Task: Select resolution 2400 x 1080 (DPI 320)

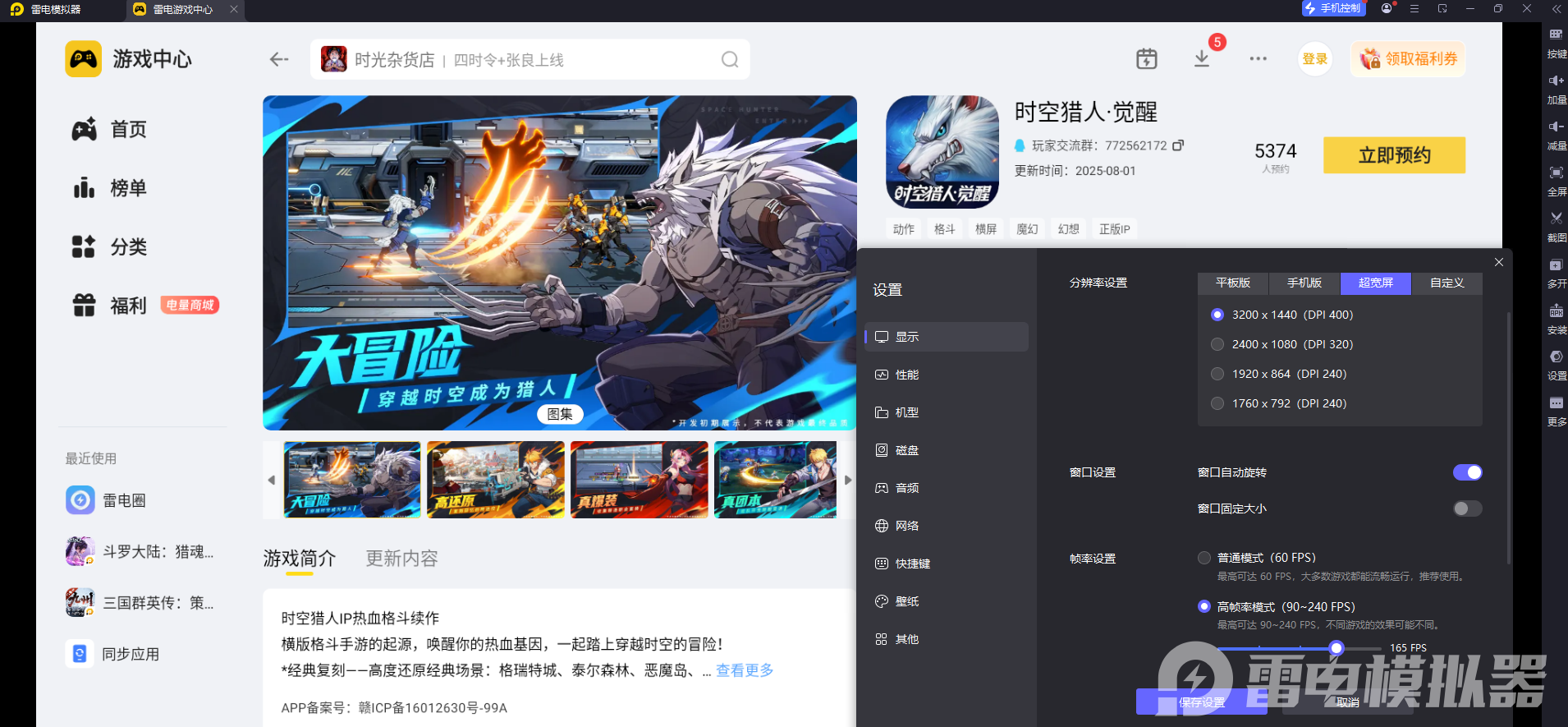Action: click(x=1217, y=344)
